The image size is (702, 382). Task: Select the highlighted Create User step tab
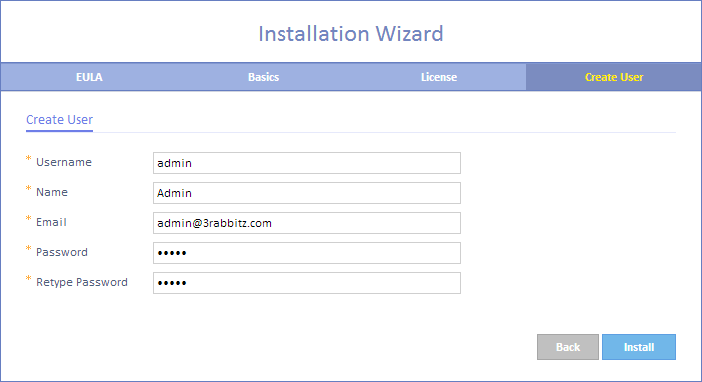pyautogui.click(x=614, y=77)
